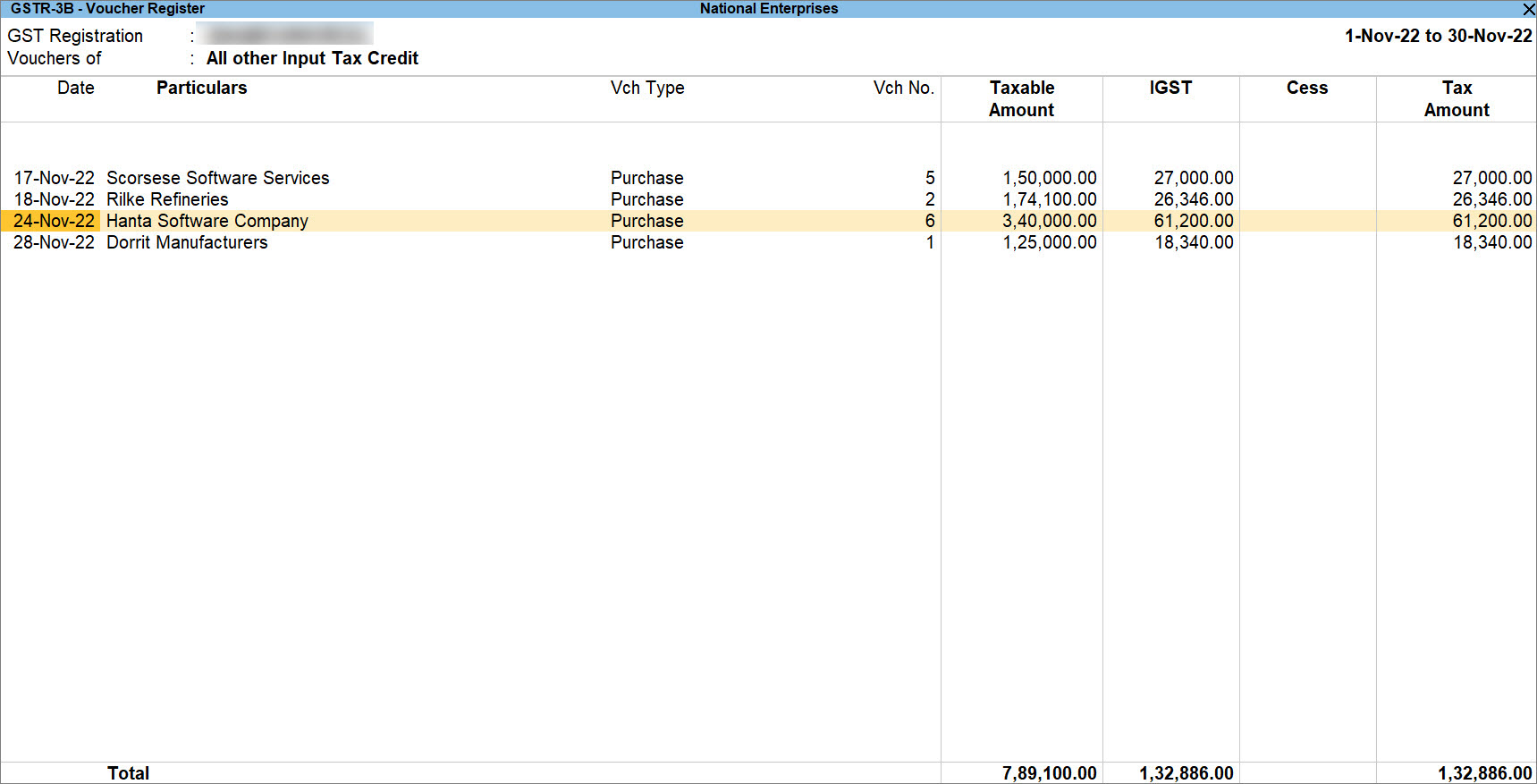The height and width of the screenshot is (784, 1537).
Task: Click IGST value 61,200.00
Action: (x=1194, y=221)
